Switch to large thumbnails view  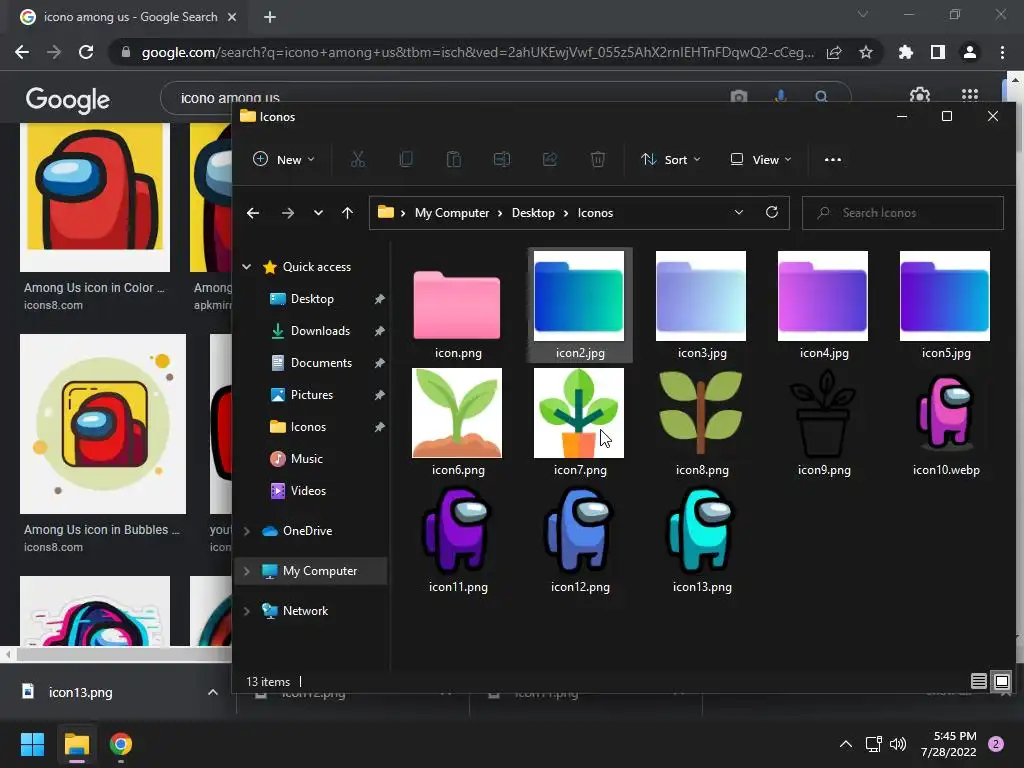coord(1002,682)
